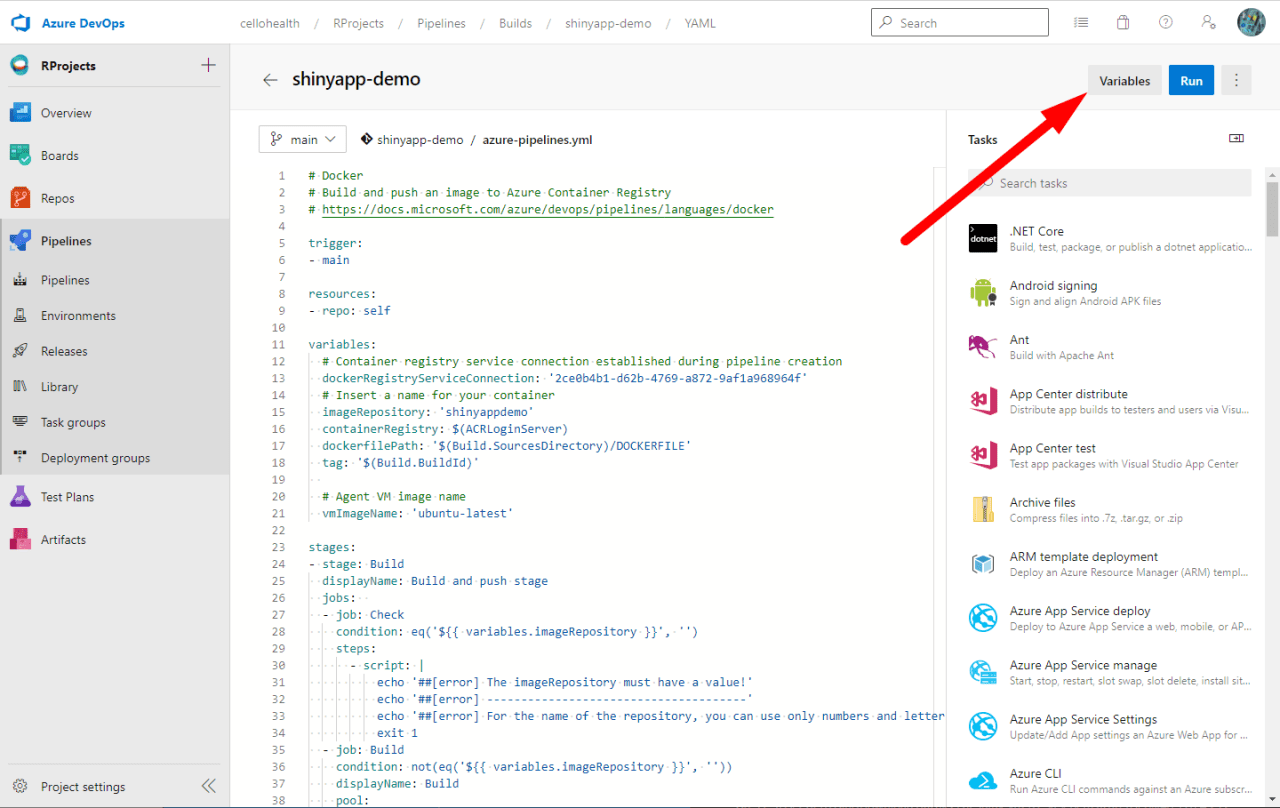Collapse the Tasks panel with its toggle icon

[1236, 138]
